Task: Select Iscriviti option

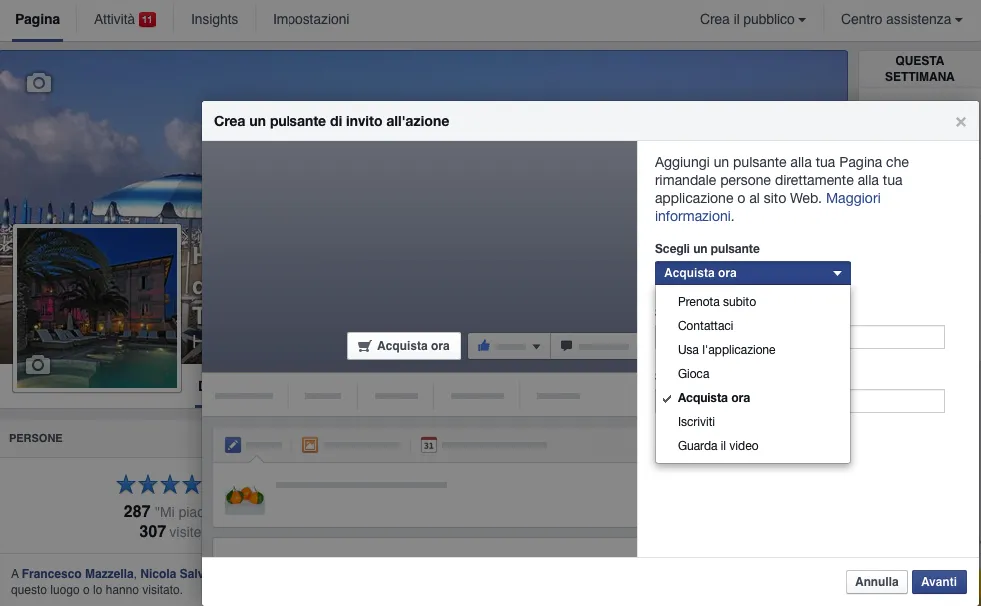Action: [x=753, y=422]
